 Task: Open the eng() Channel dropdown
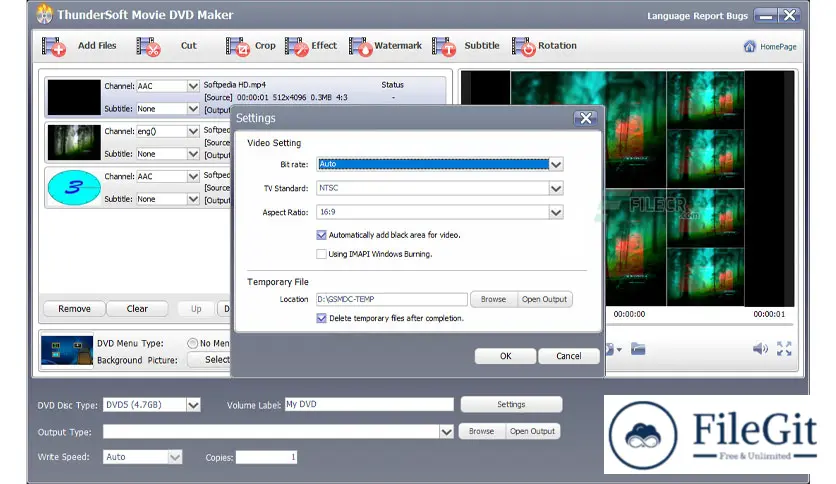[x=193, y=131]
